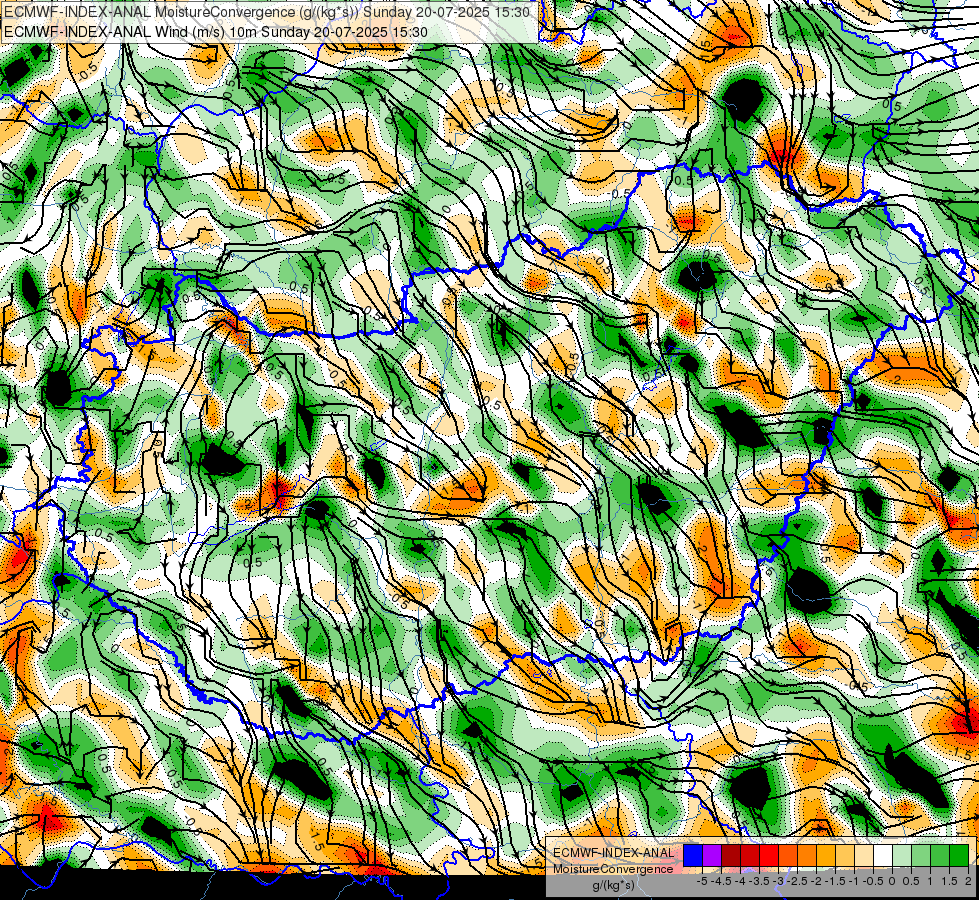
Task: Click the MoistureConvergence title line in header
Action: (267, 12)
